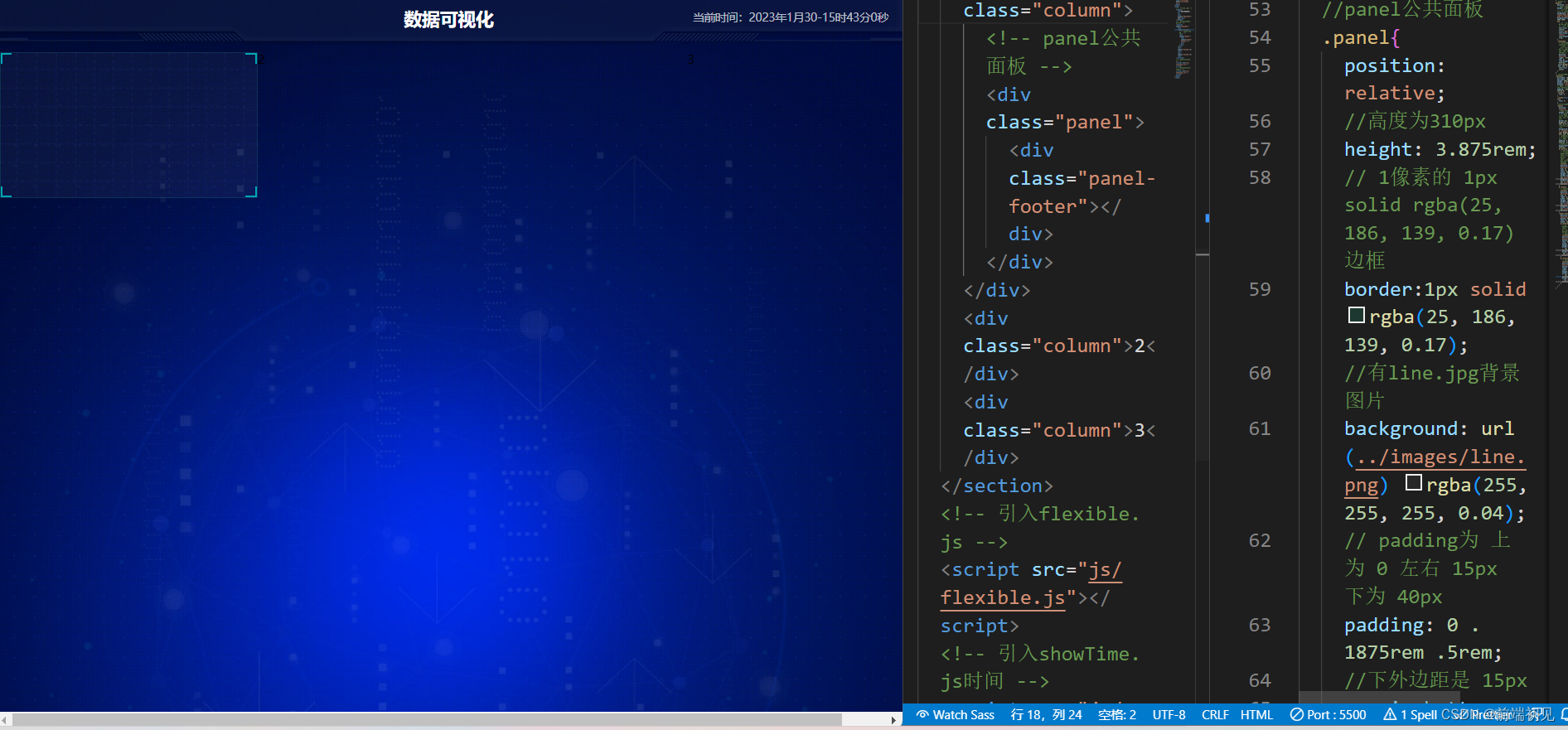The image size is (1568, 730).
Task: Click the Watch Sass eye icon
Action: click(x=922, y=714)
